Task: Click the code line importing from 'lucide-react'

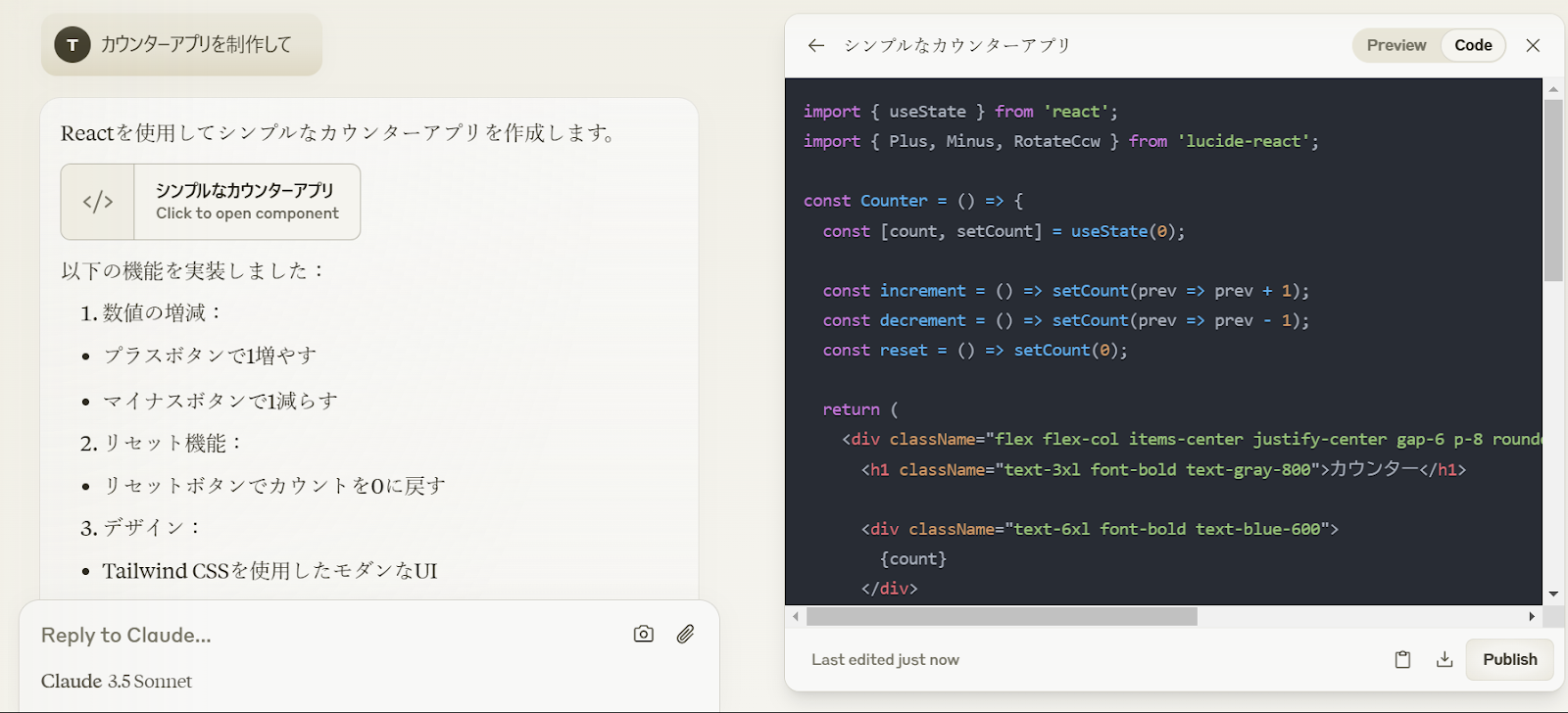Action: click(x=1061, y=141)
